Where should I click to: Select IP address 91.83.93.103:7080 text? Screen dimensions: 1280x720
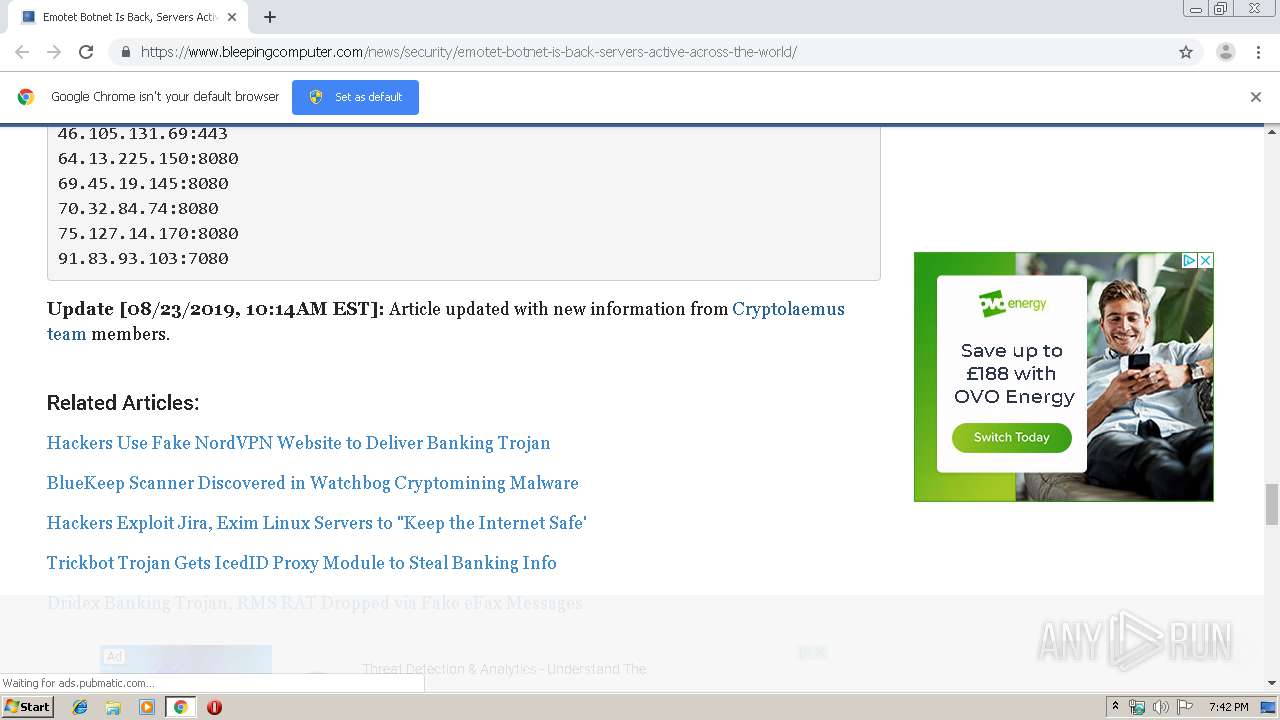(143, 258)
